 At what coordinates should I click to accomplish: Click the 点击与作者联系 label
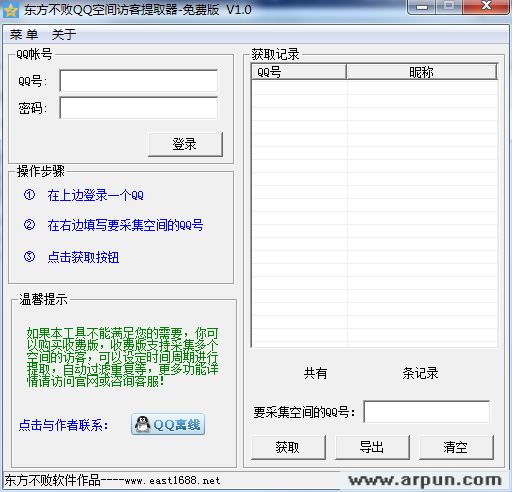click(x=63, y=425)
